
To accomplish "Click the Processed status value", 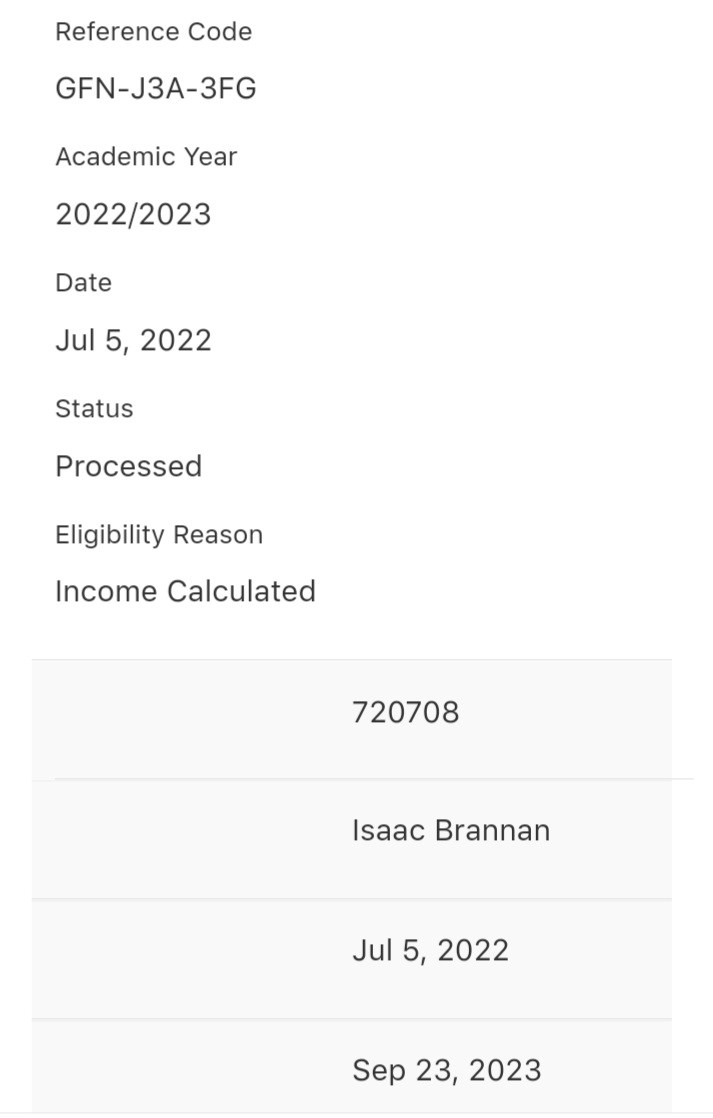I will pyautogui.click(x=129, y=466).
